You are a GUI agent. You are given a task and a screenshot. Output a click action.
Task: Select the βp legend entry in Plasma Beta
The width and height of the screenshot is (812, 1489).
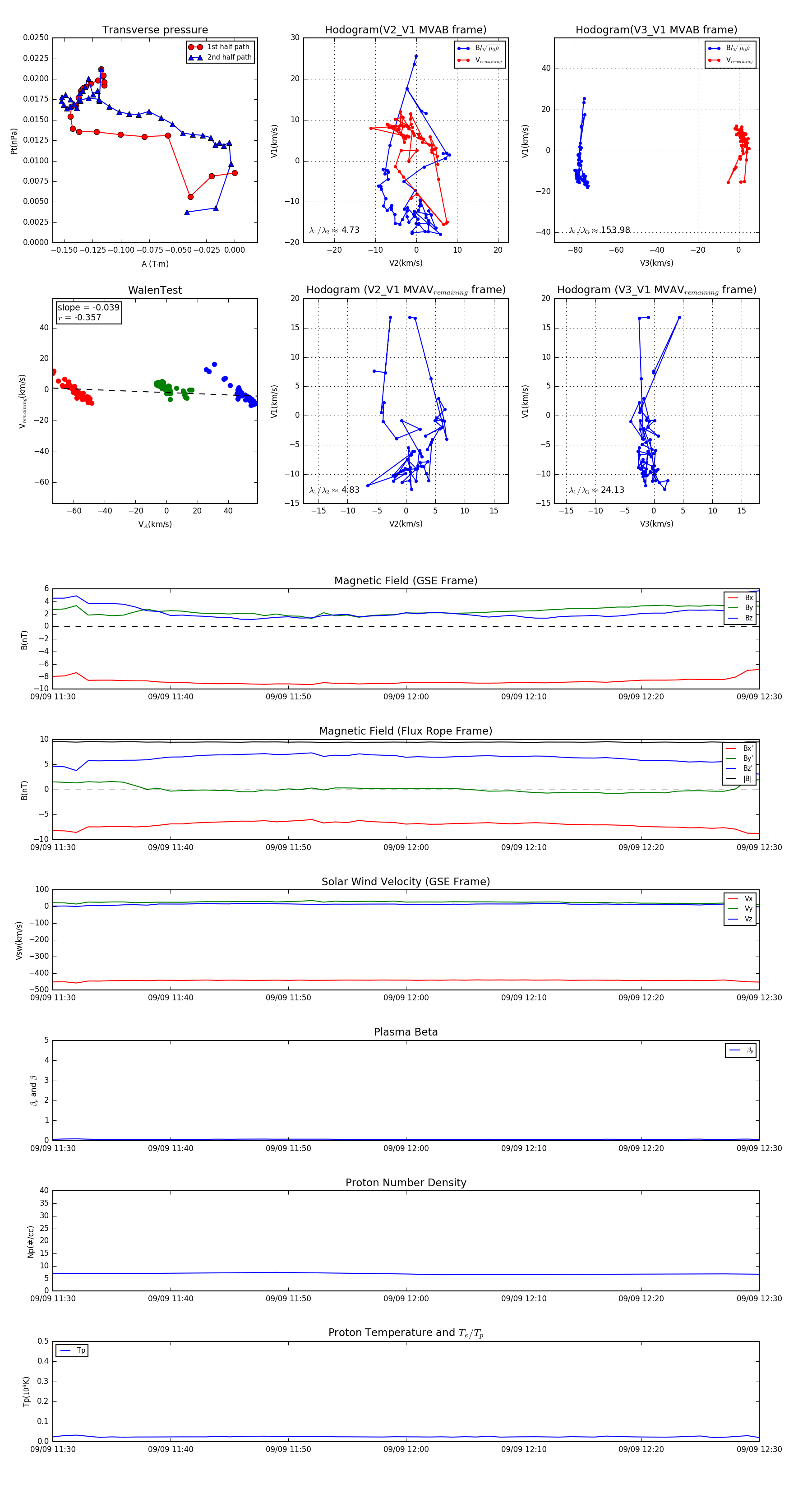click(742, 1050)
